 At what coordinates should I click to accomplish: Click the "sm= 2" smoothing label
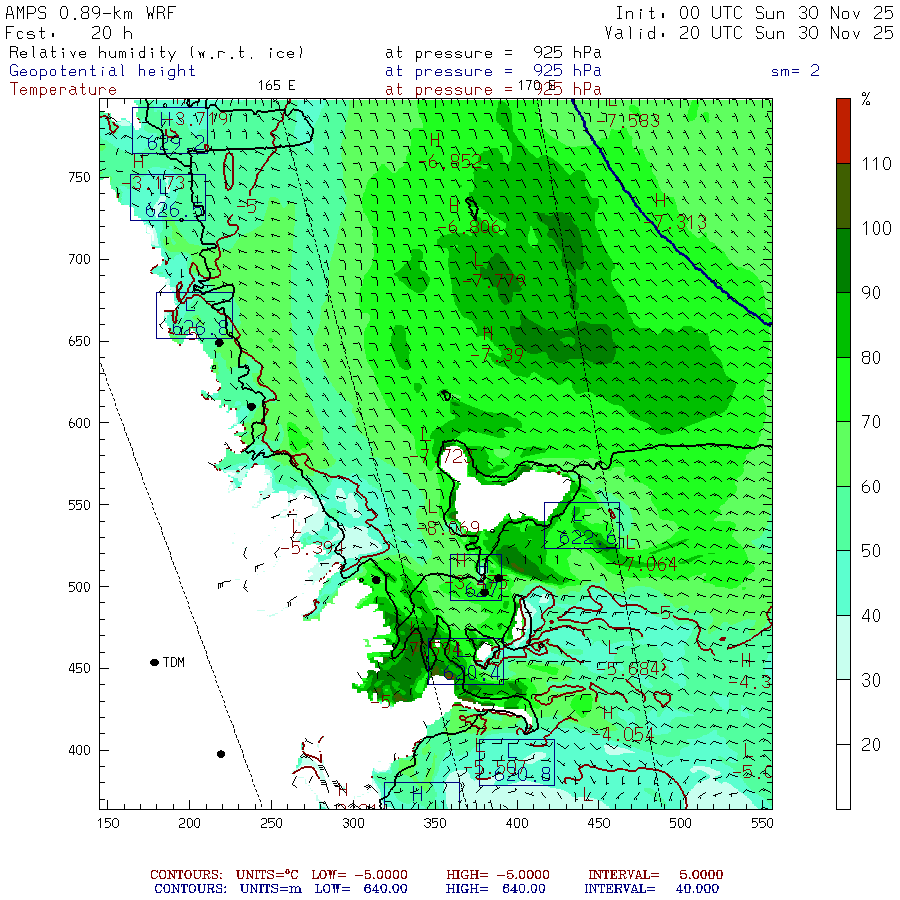795,71
